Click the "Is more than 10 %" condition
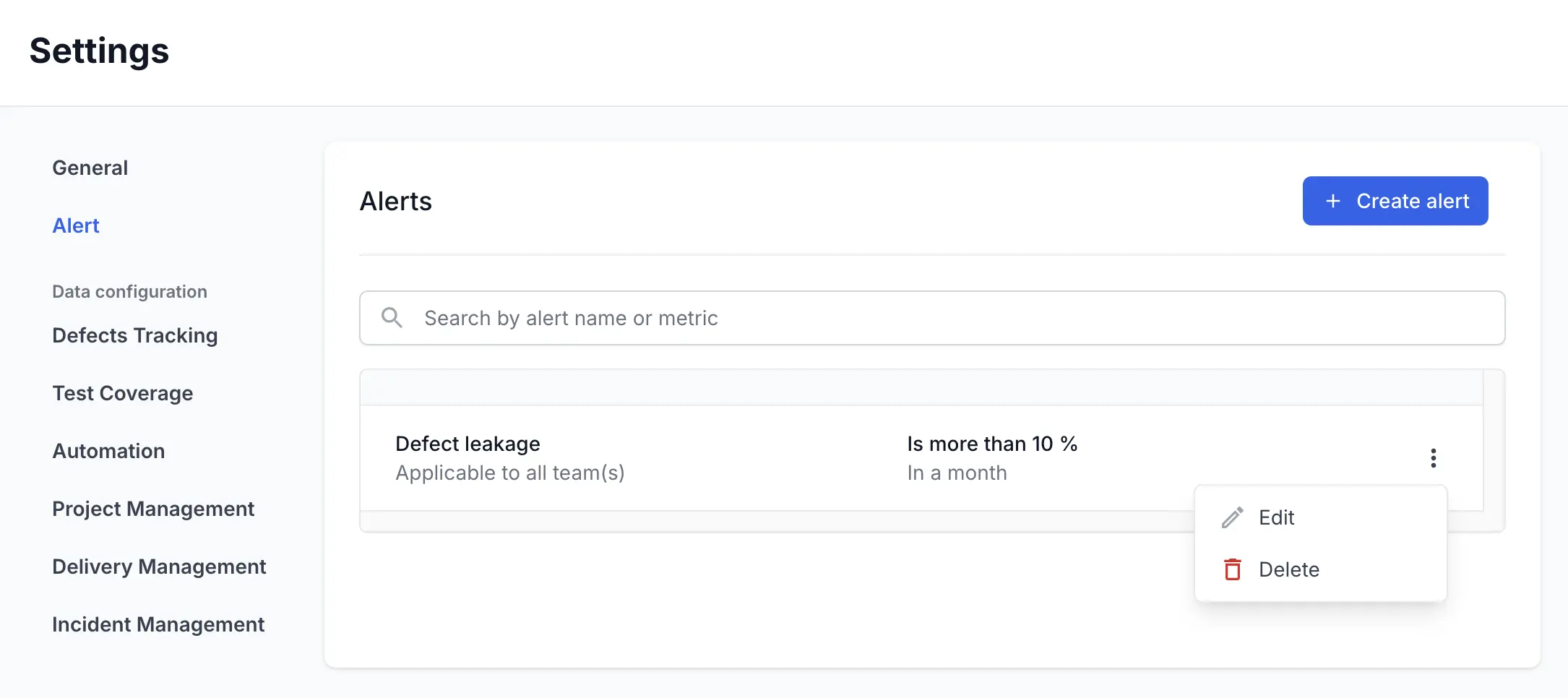The height and width of the screenshot is (698, 1568). (992, 444)
